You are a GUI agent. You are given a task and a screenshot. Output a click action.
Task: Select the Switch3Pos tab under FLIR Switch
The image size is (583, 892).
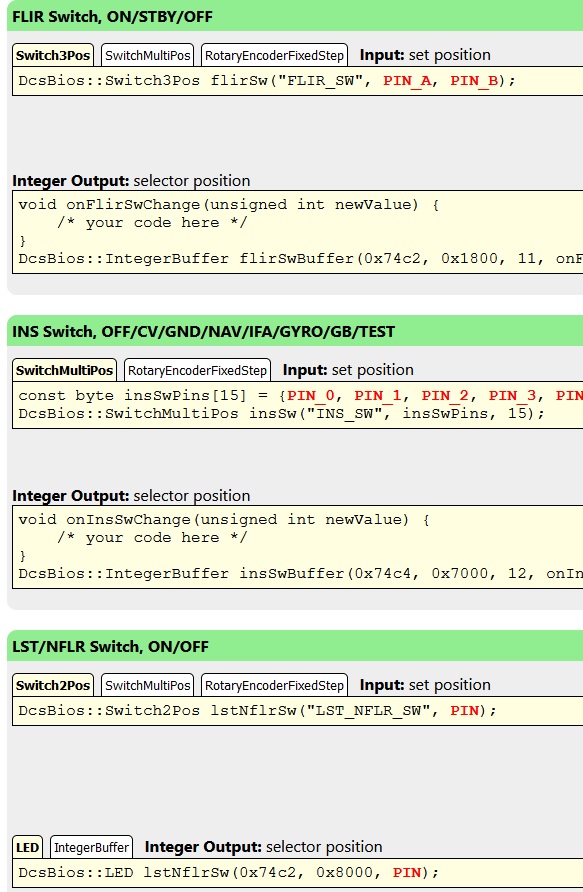click(x=53, y=55)
